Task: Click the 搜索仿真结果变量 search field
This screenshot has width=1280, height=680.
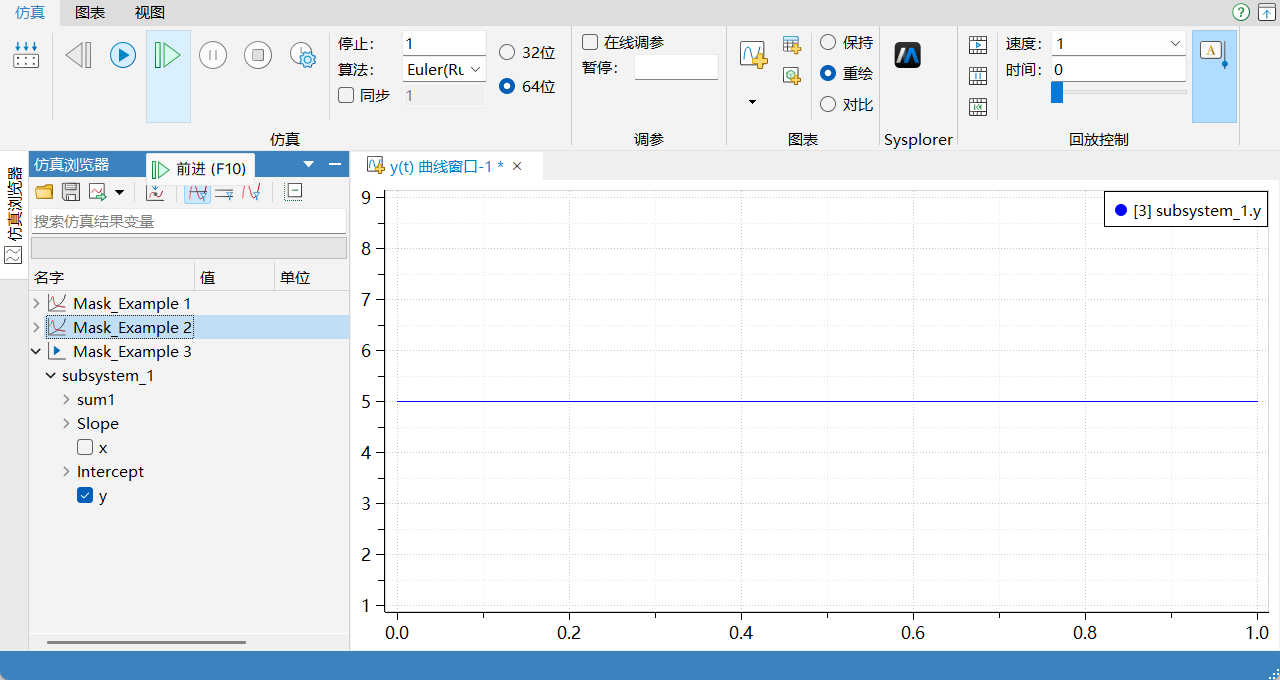Action: pos(189,221)
